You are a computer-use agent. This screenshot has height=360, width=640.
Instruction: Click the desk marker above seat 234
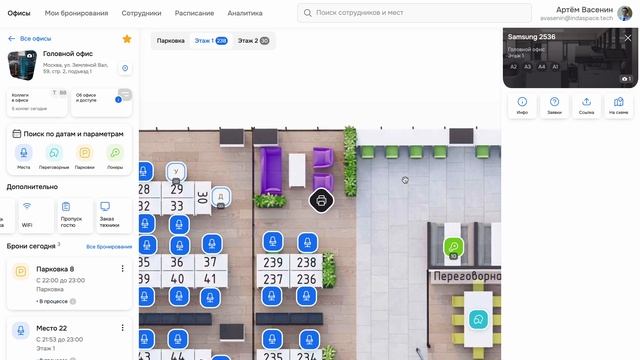click(x=309, y=339)
